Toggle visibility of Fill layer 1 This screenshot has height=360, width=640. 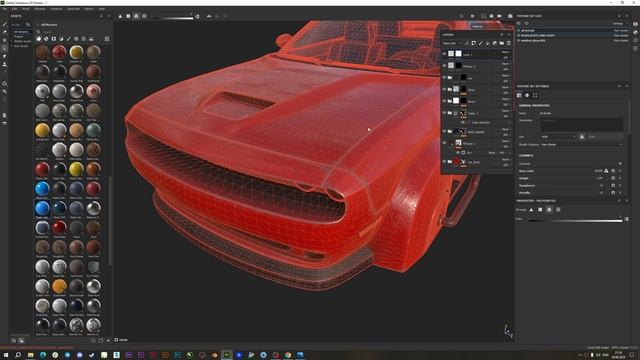(444, 143)
